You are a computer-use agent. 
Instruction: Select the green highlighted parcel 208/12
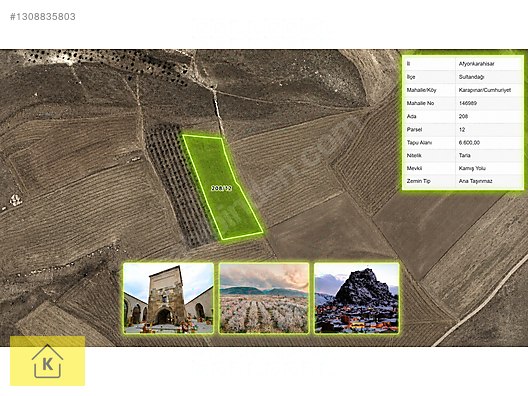pos(222,187)
